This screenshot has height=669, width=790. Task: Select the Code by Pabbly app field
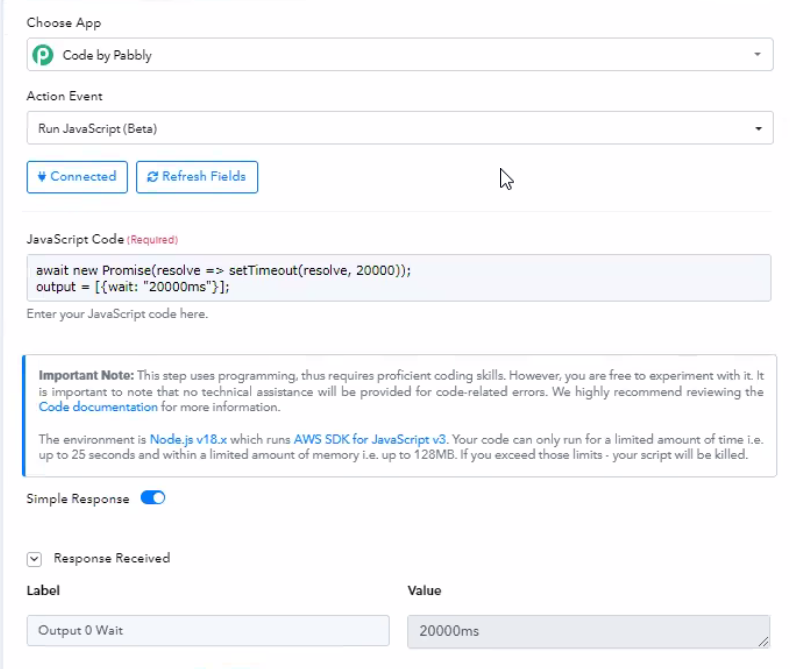(x=400, y=54)
